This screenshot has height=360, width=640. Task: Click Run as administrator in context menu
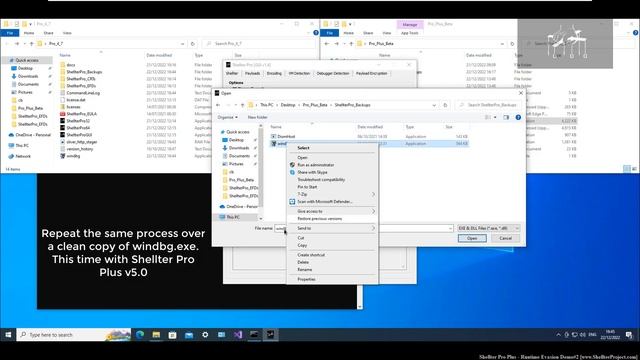tap(316, 165)
